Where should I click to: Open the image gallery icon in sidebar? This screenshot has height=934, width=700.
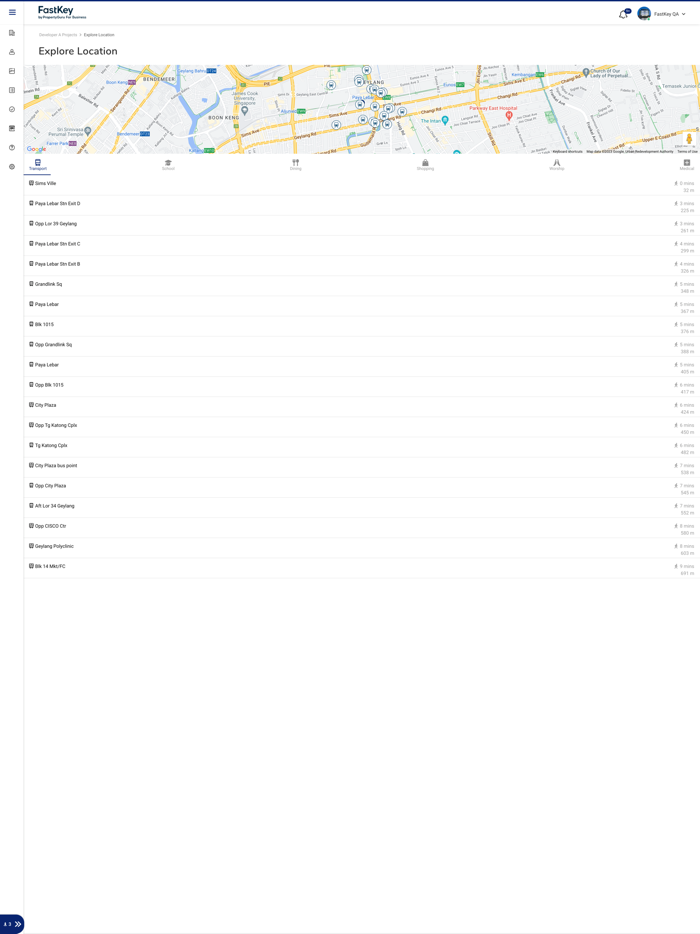pyautogui.click(x=12, y=71)
